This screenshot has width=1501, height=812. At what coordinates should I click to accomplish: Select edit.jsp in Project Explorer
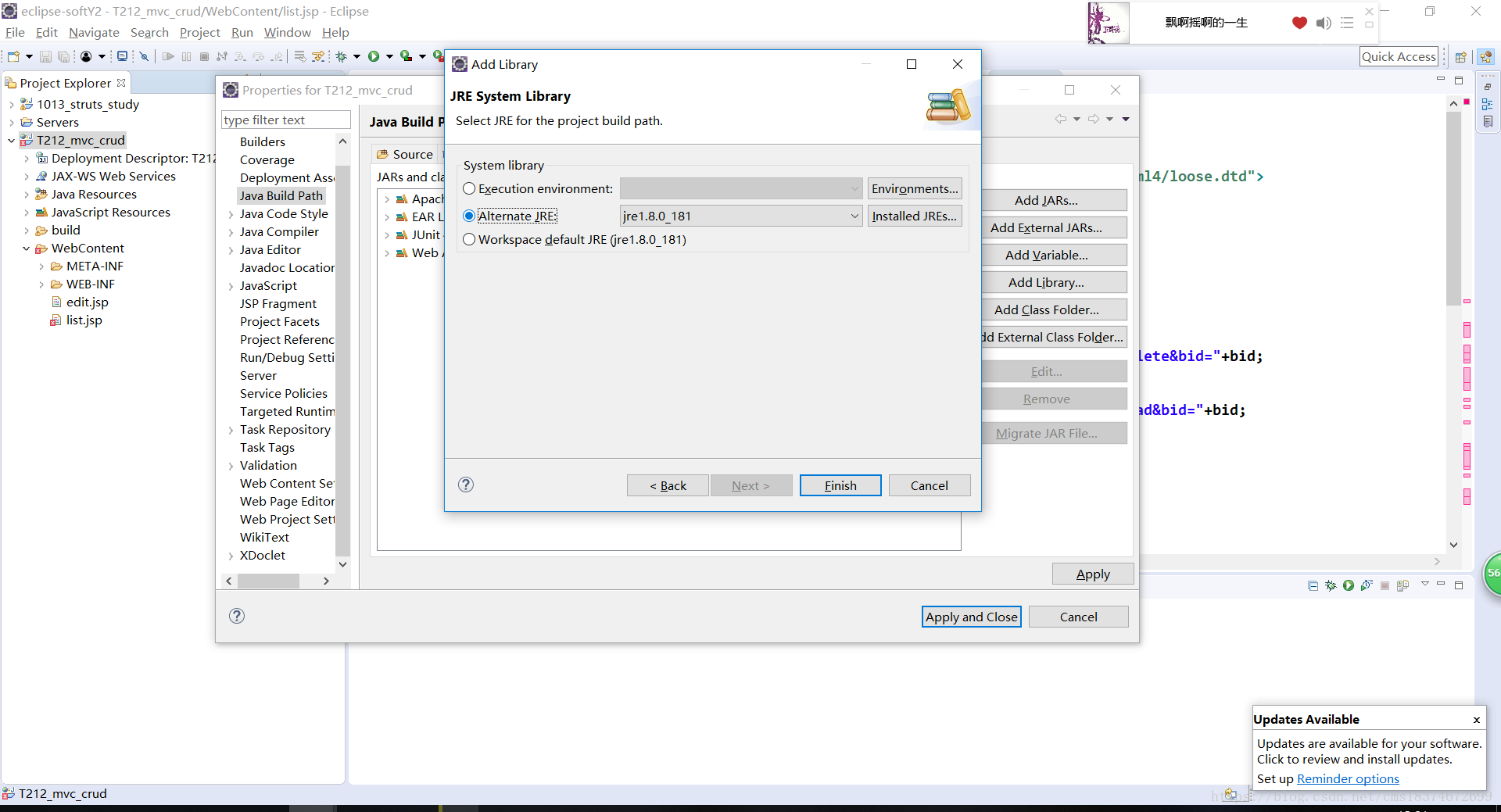(x=87, y=302)
